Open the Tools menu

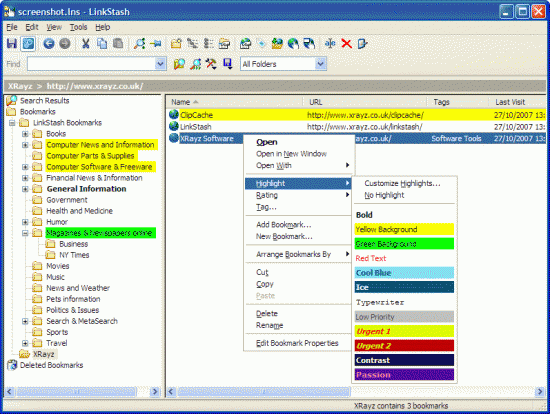[x=78, y=27]
